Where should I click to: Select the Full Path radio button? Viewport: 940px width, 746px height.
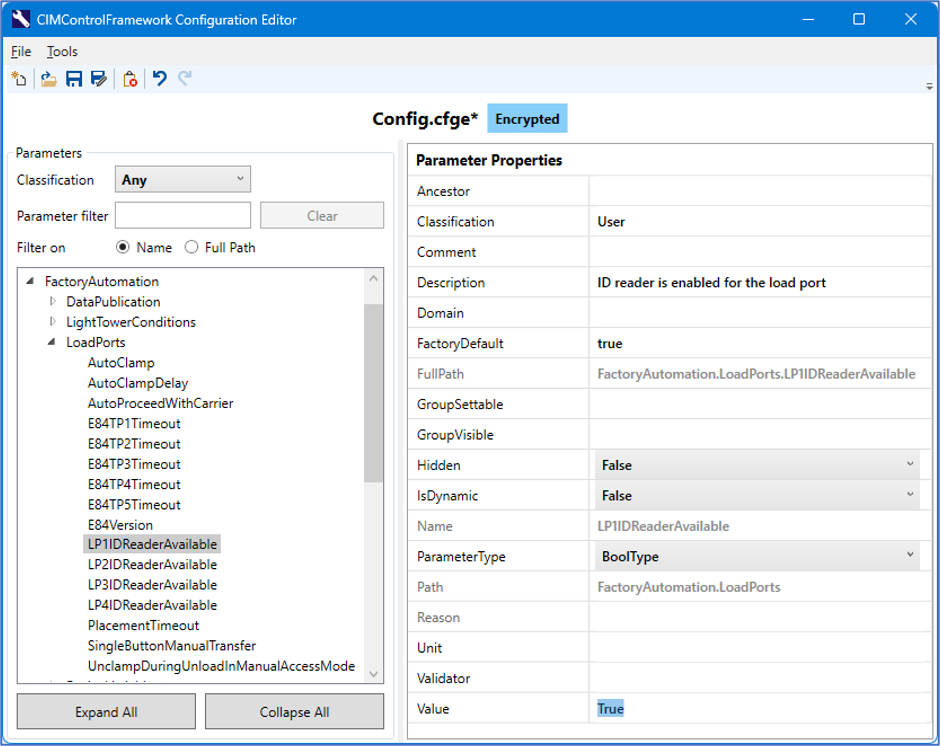[191, 247]
